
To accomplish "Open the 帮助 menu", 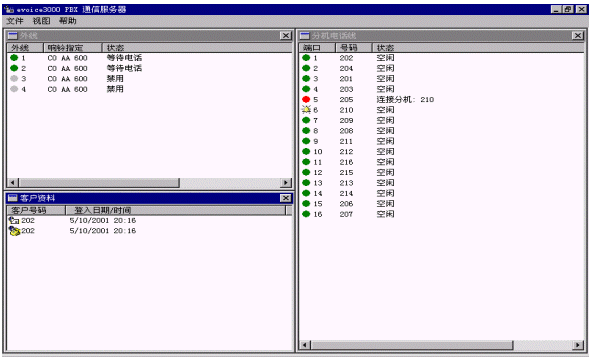I will coord(68,21).
